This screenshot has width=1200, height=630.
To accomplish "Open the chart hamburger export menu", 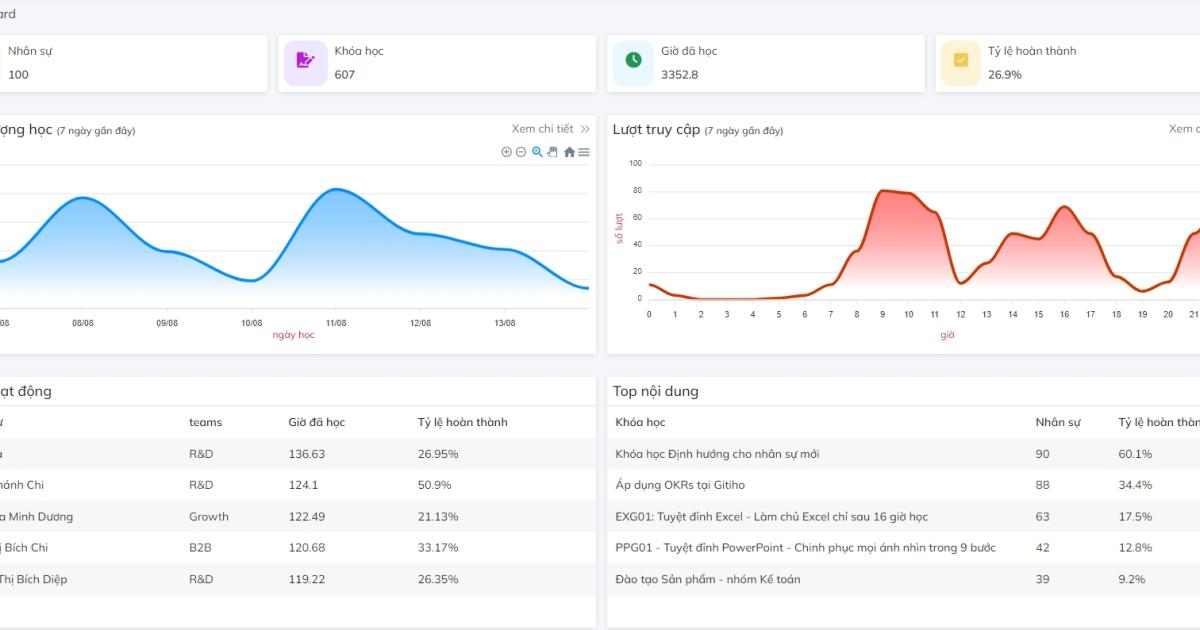I will (x=582, y=152).
